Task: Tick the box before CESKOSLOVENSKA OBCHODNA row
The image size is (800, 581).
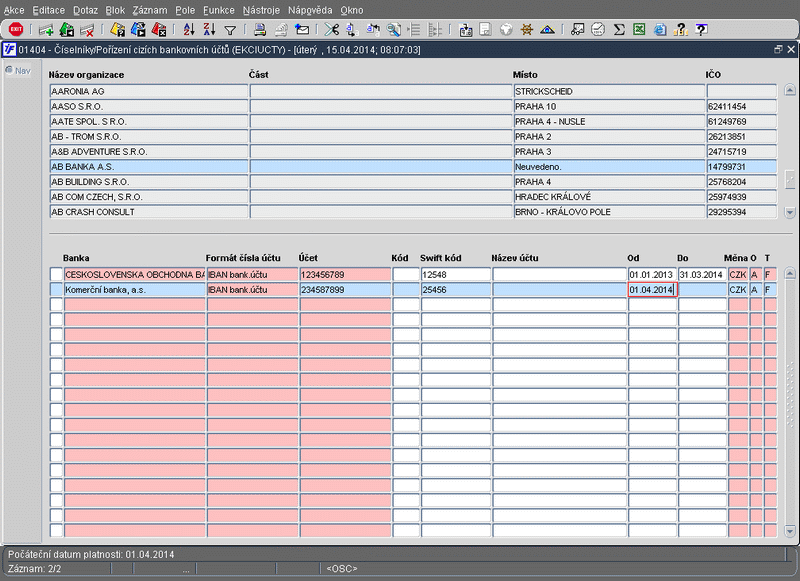Action: coord(56,274)
